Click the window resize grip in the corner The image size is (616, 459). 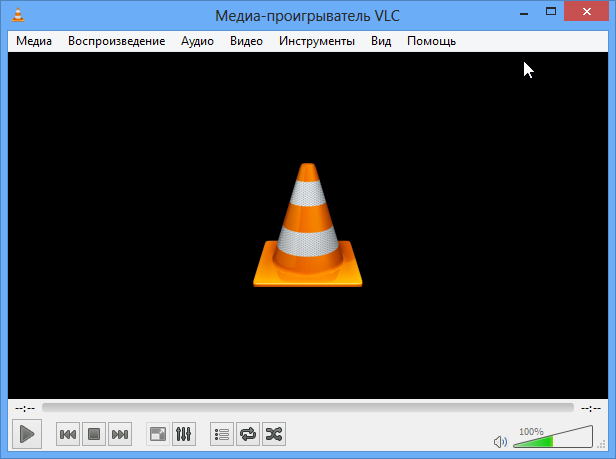click(601, 444)
